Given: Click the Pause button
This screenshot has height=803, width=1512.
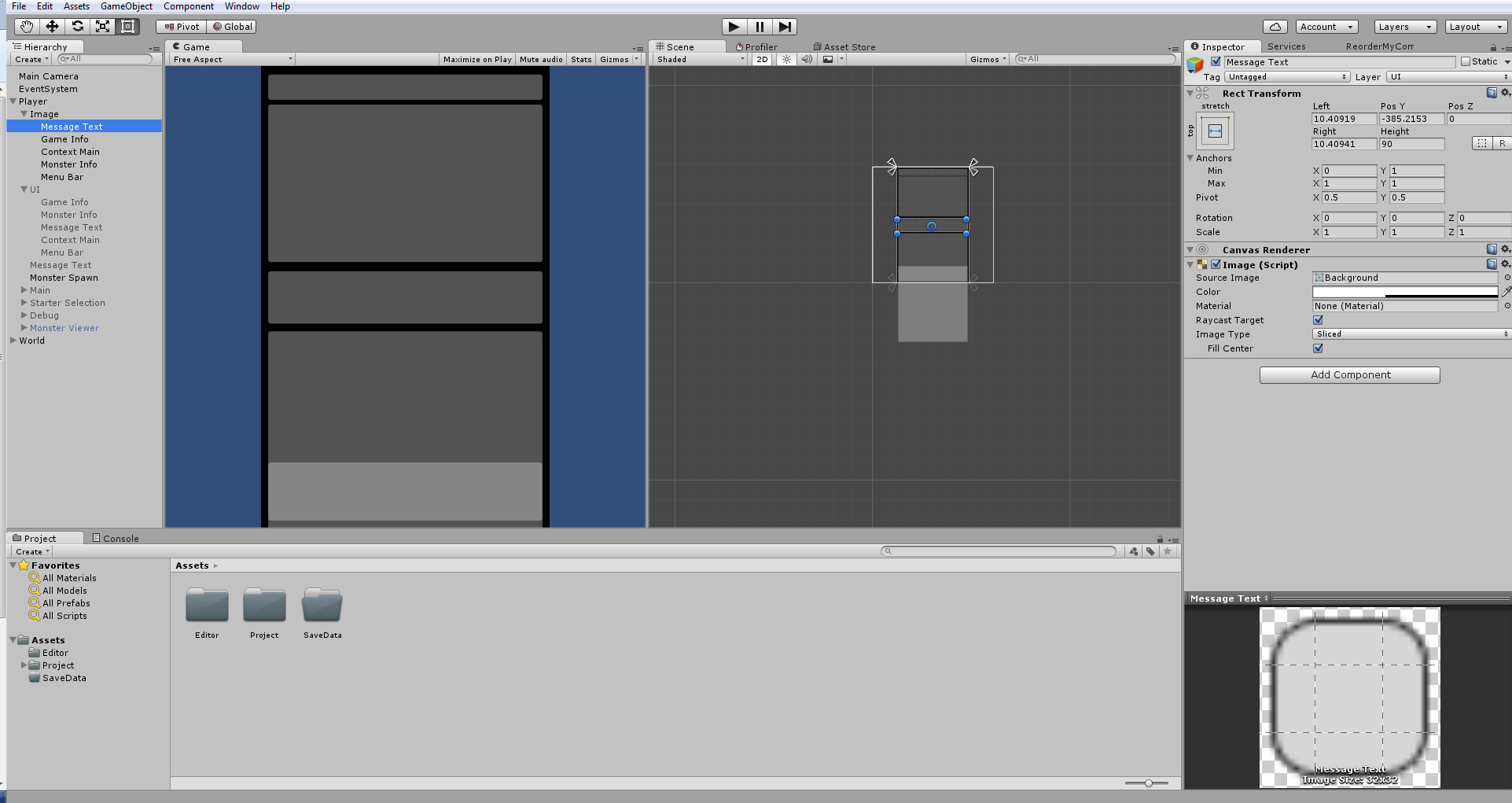Looking at the screenshot, I should pos(760,27).
